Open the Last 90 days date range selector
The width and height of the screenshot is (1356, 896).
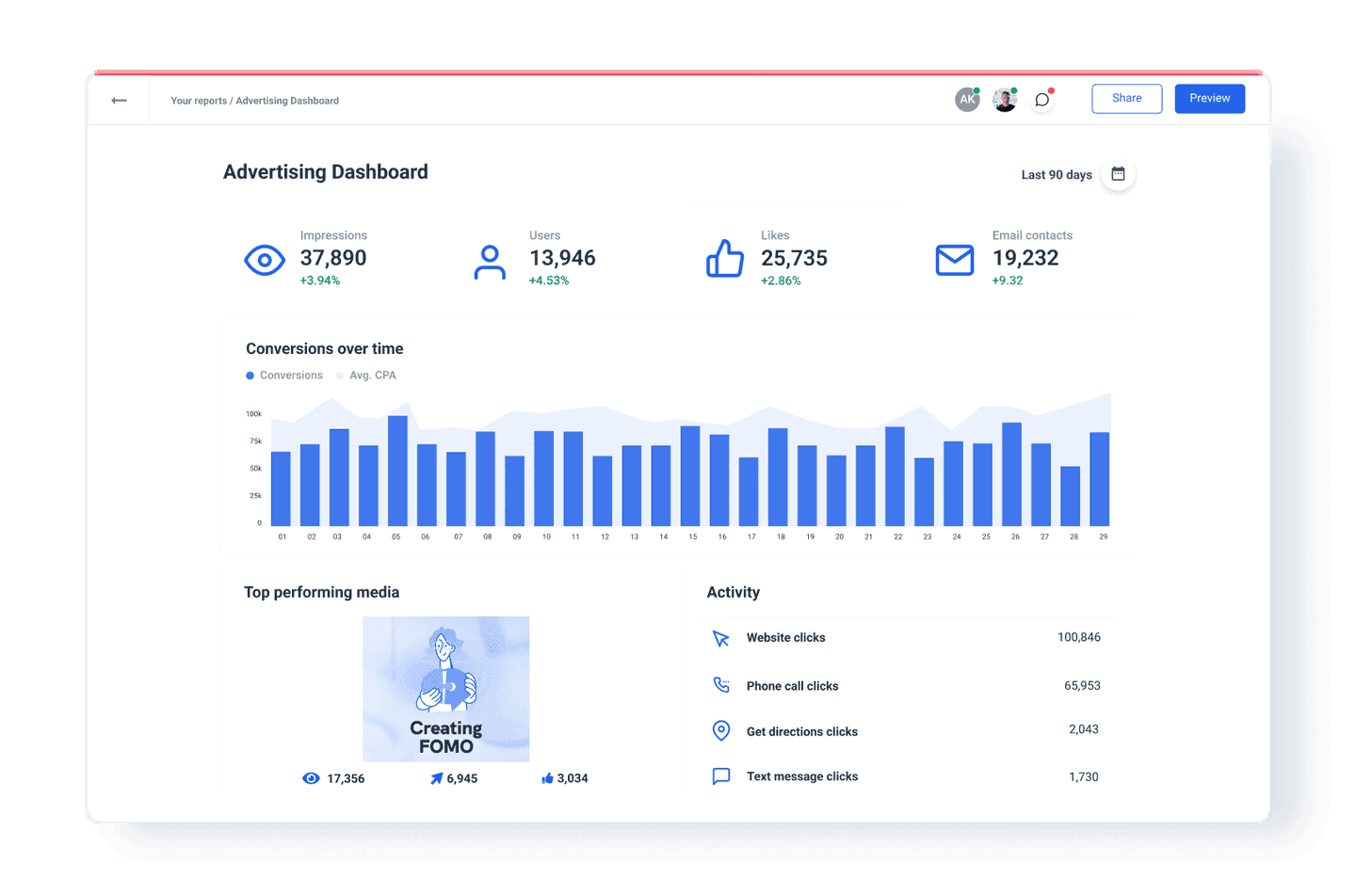coord(1056,174)
